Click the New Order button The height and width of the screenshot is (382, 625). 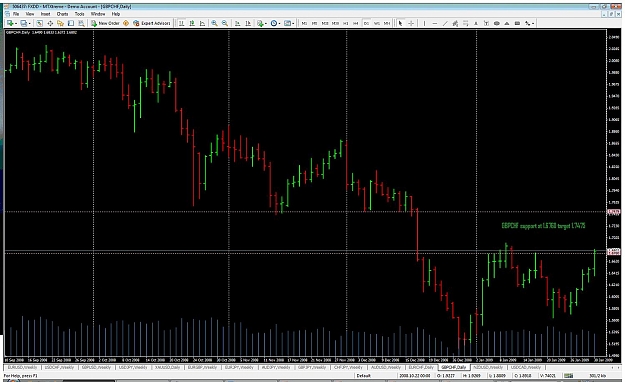pyautogui.click(x=105, y=23)
